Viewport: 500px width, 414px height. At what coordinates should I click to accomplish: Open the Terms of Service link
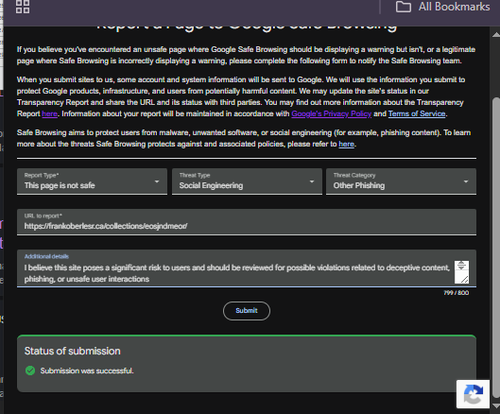[x=417, y=114]
